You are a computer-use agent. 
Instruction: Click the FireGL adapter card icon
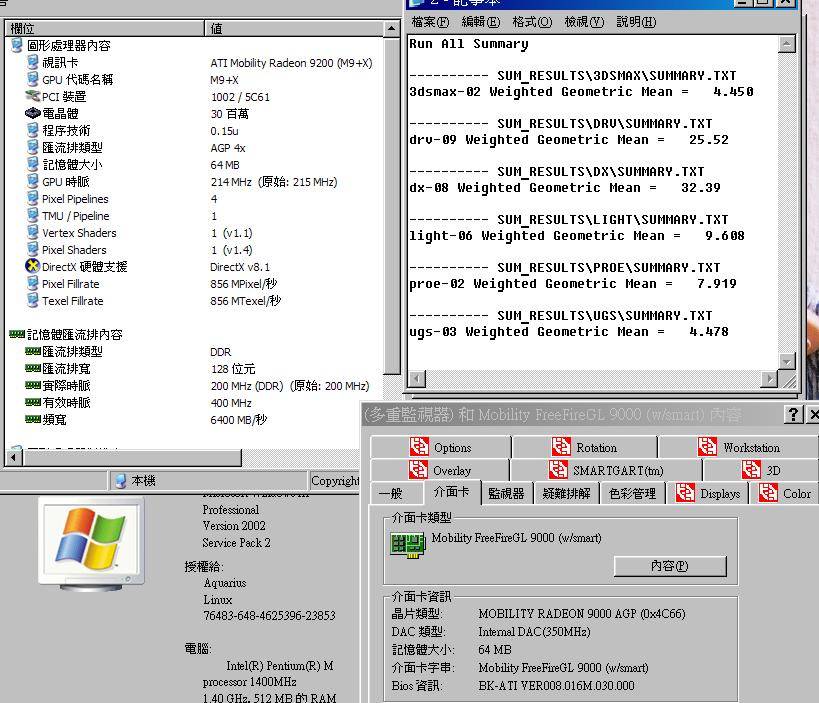[407, 545]
